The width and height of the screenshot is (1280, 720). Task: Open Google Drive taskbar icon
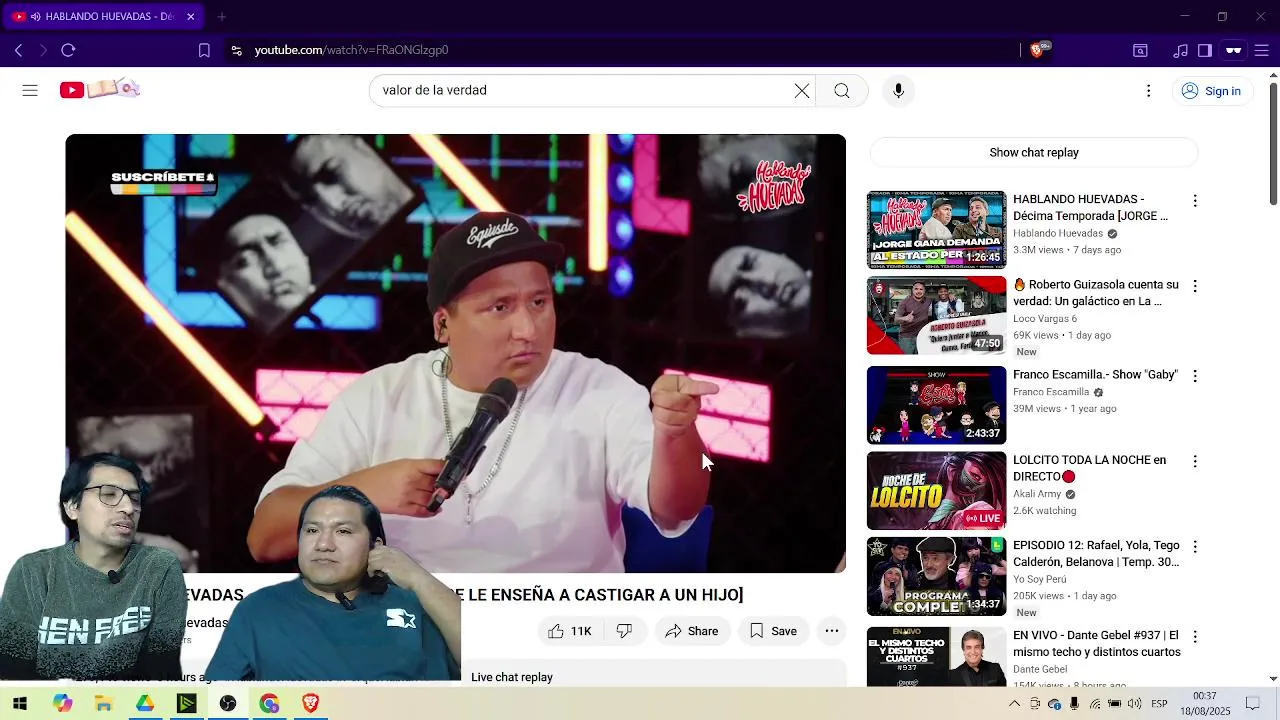pos(145,704)
